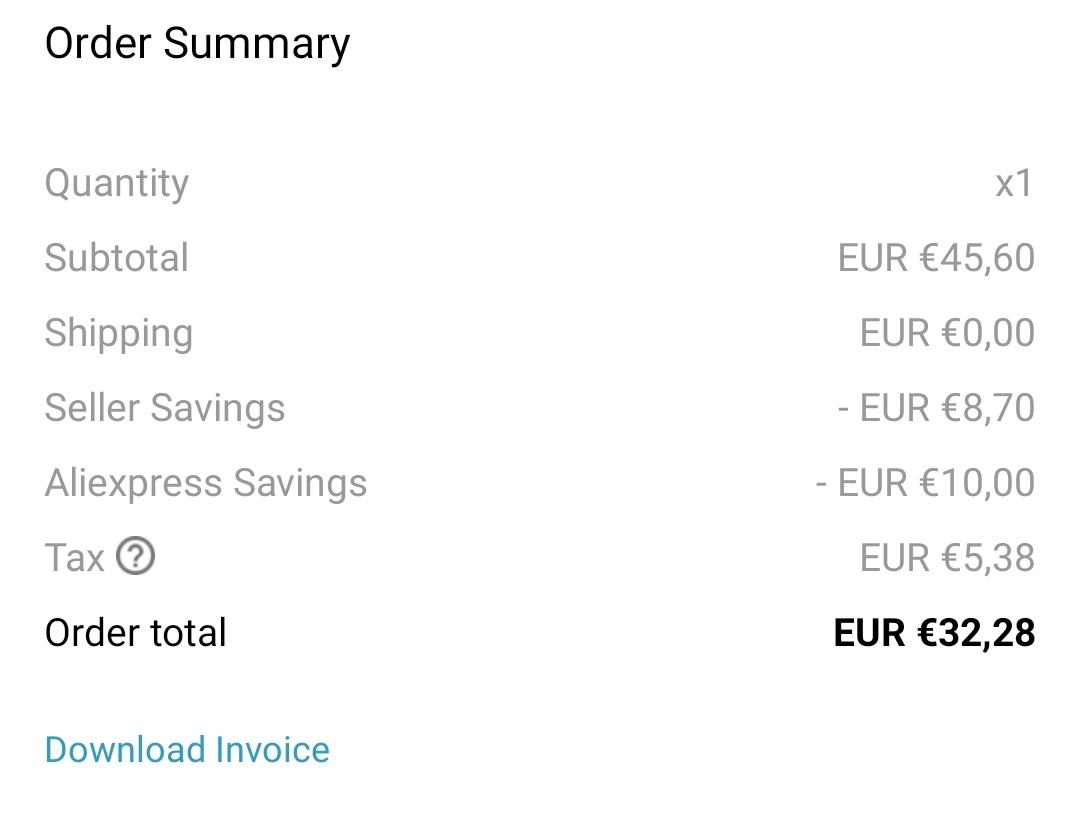The image size is (1080, 815).
Task: Click the shipping cost EUR €0,00
Action: 947,333
